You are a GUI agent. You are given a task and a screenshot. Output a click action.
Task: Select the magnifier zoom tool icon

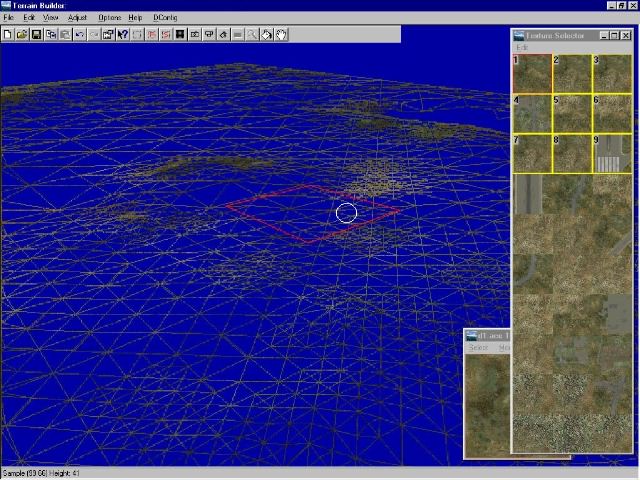pyautogui.click(x=252, y=35)
